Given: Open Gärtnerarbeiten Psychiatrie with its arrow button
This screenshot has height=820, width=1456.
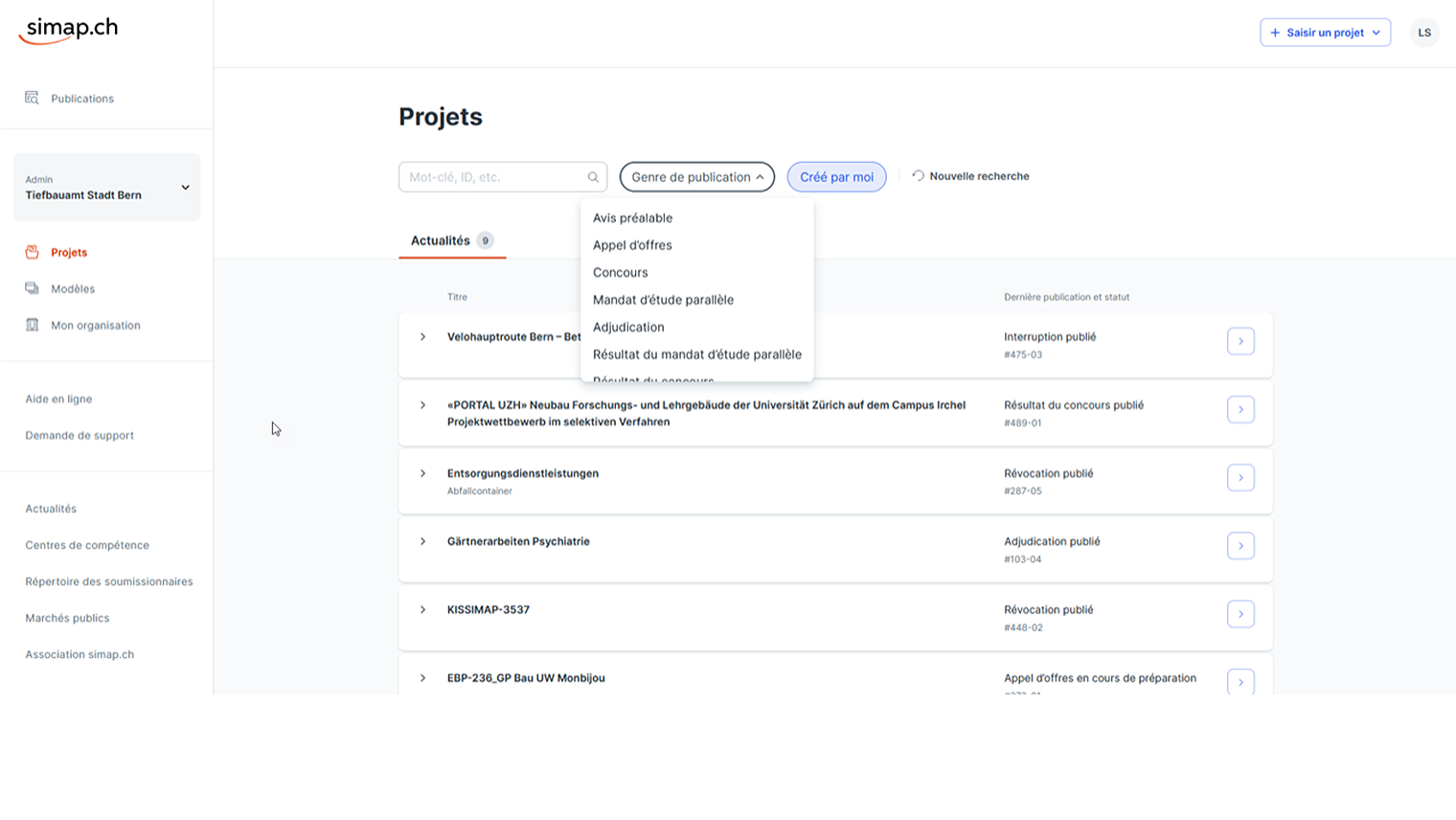Looking at the screenshot, I should (1240, 546).
